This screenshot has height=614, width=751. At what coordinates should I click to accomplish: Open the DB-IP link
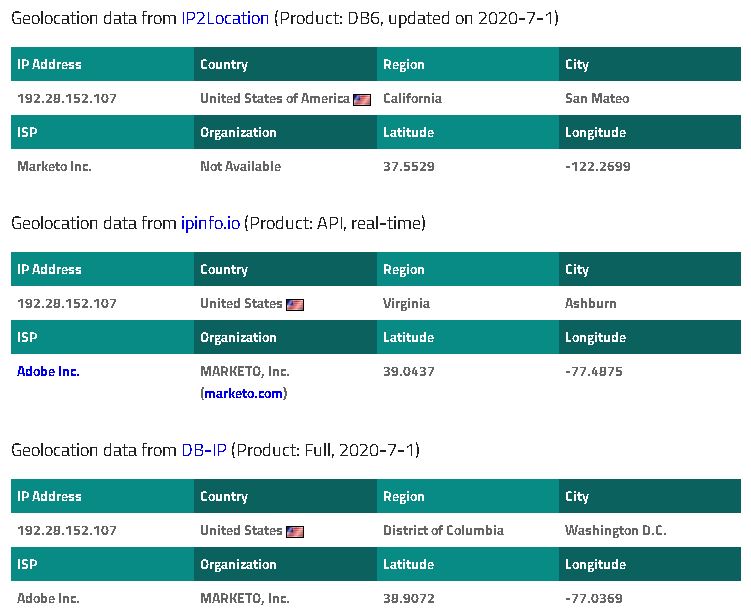click(x=203, y=450)
